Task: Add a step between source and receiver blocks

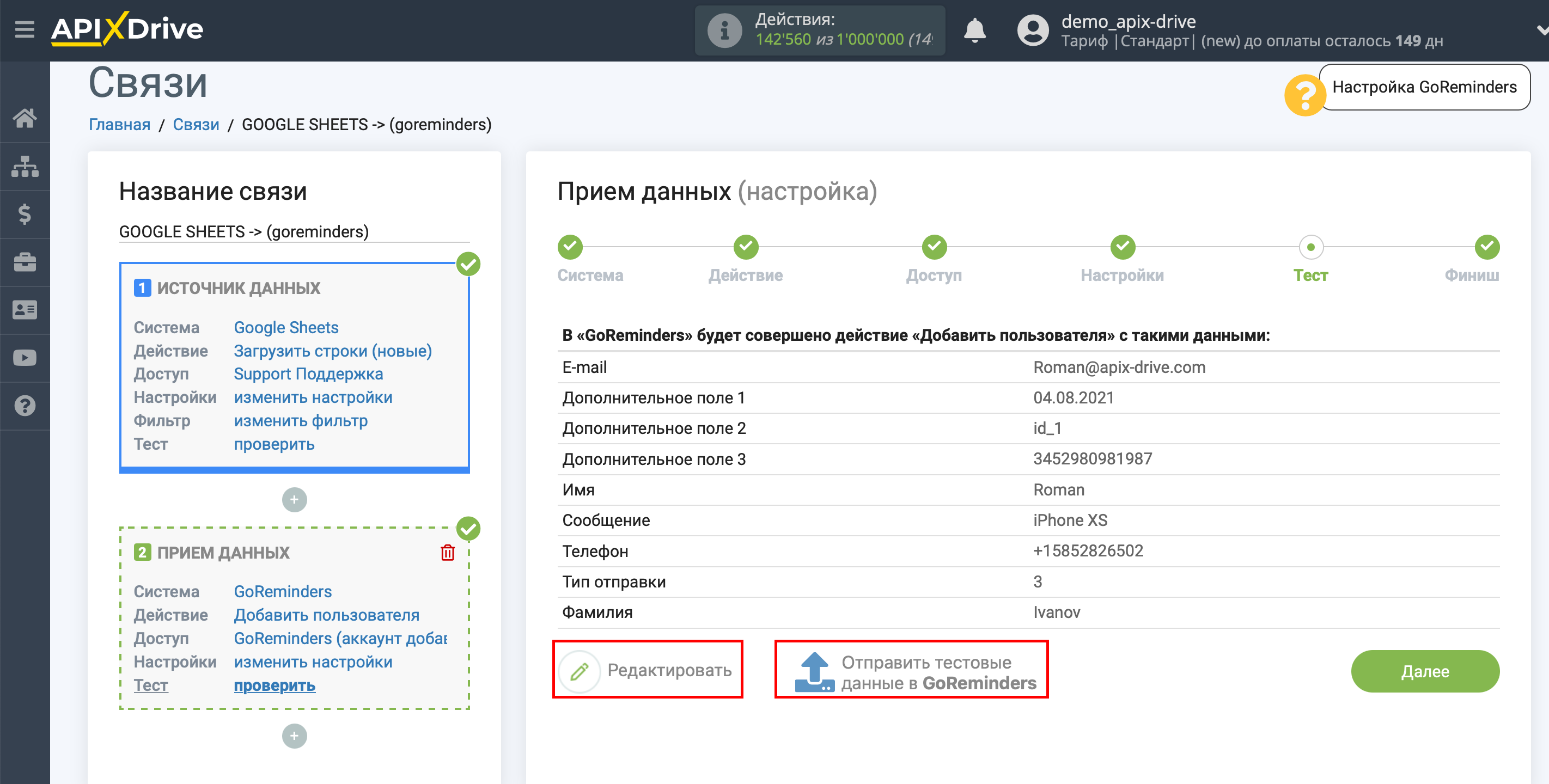Action: pyautogui.click(x=294, y=500)
